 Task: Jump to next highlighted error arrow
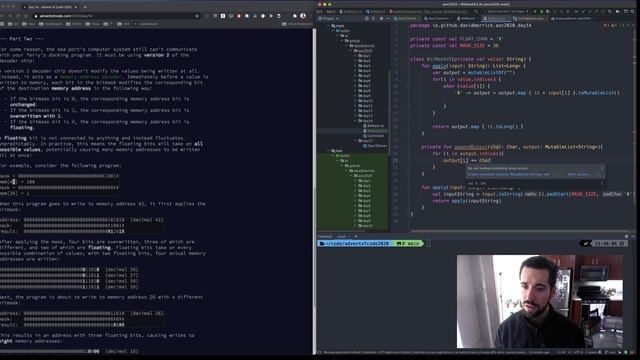point(633,25)
